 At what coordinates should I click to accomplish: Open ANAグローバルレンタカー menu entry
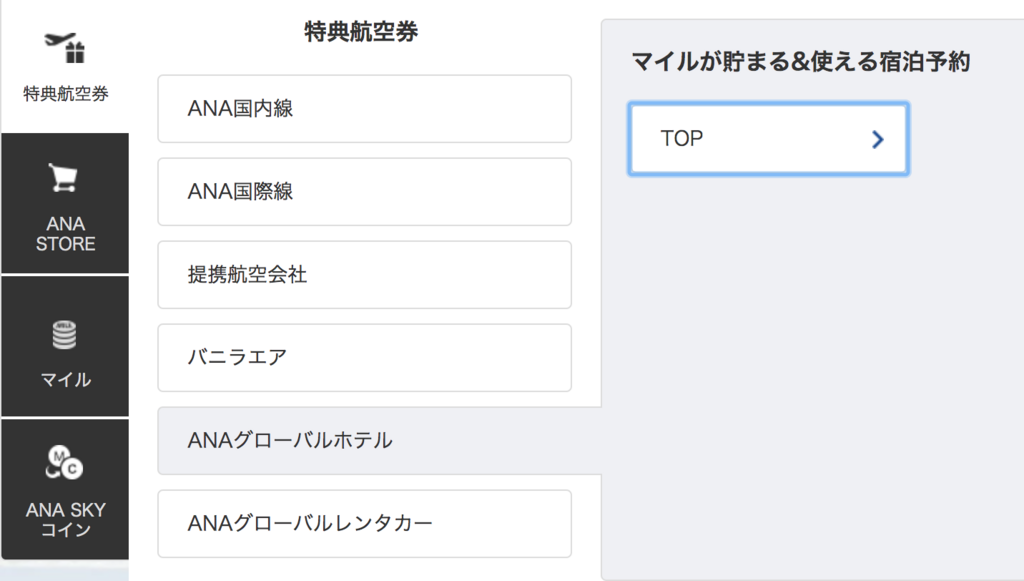coord(364,524)
